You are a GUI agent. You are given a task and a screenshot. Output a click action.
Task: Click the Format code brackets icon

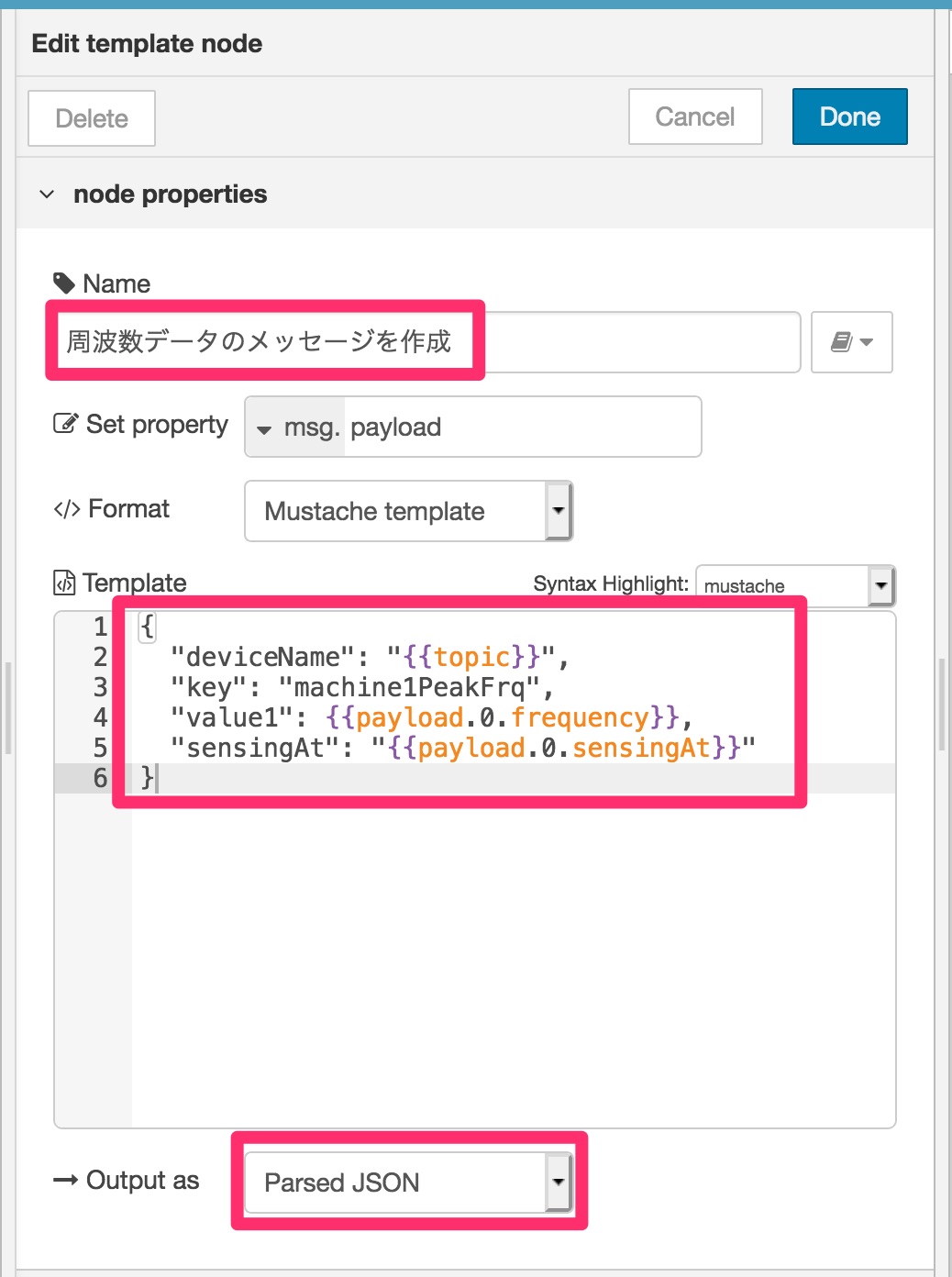pos(67,509)
